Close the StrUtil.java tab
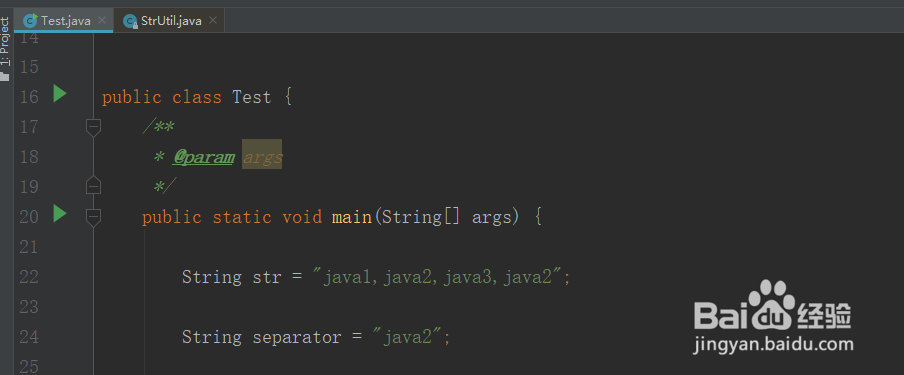904x375 pixels. (212, 20)
